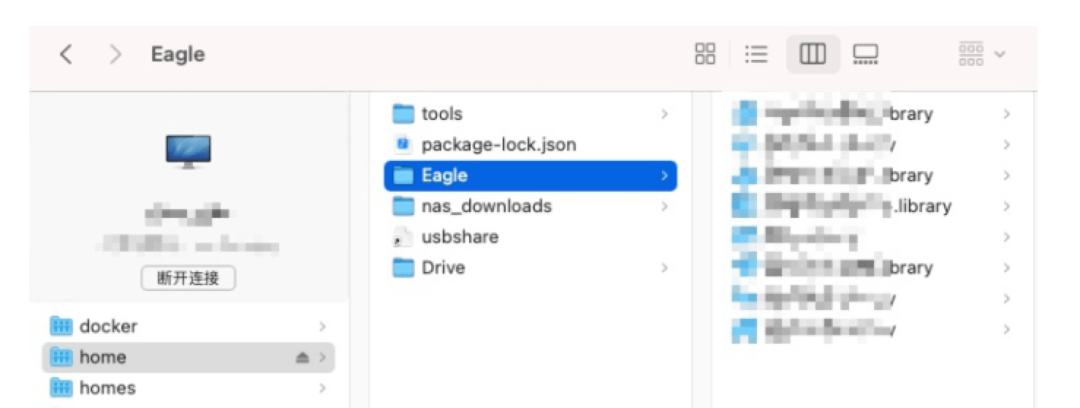Eject the home share
The width and height of the screenshot is (1080, 408).
click(302, 358)
